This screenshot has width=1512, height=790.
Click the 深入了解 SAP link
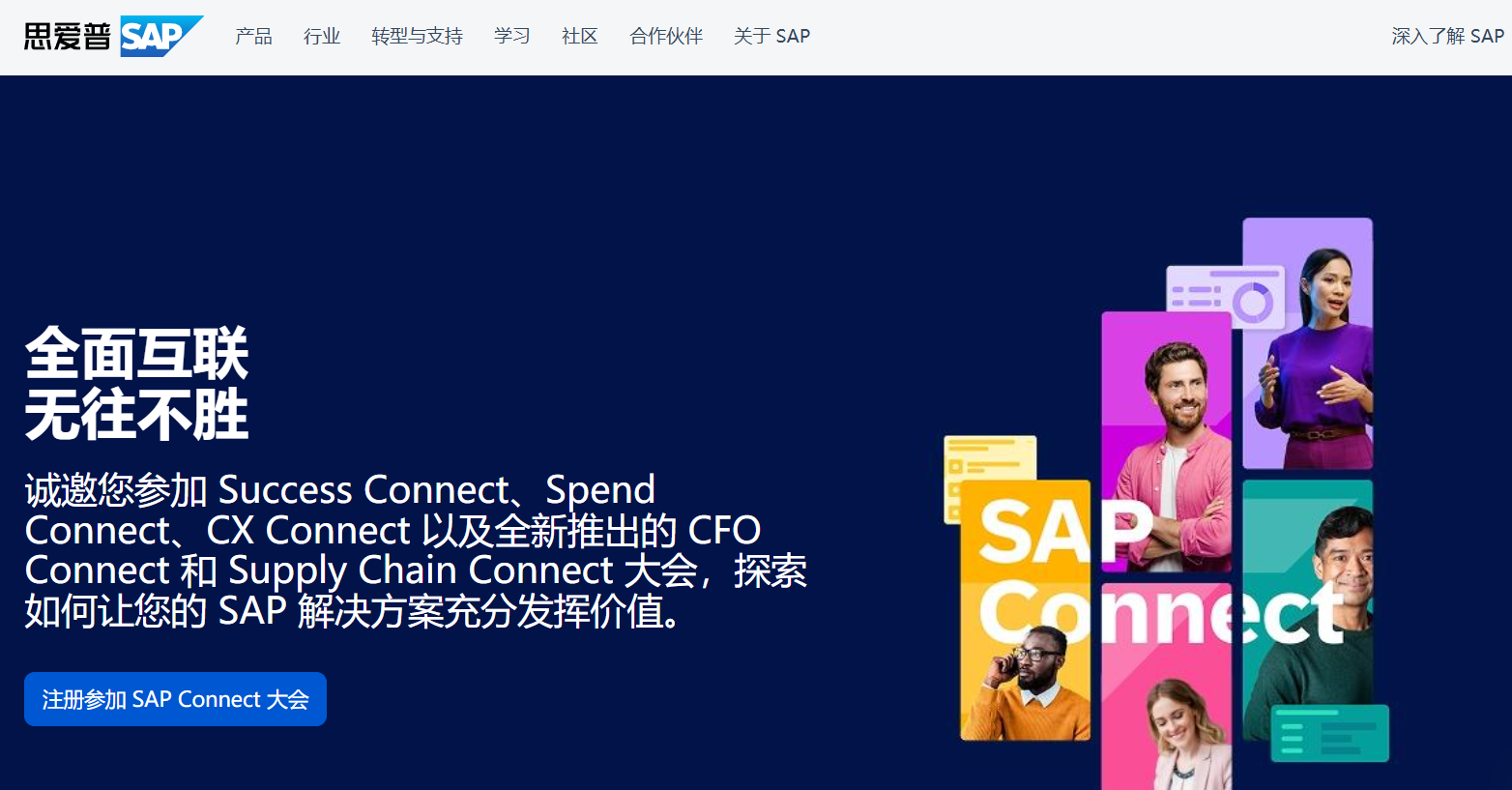[x=1448, y=37]
